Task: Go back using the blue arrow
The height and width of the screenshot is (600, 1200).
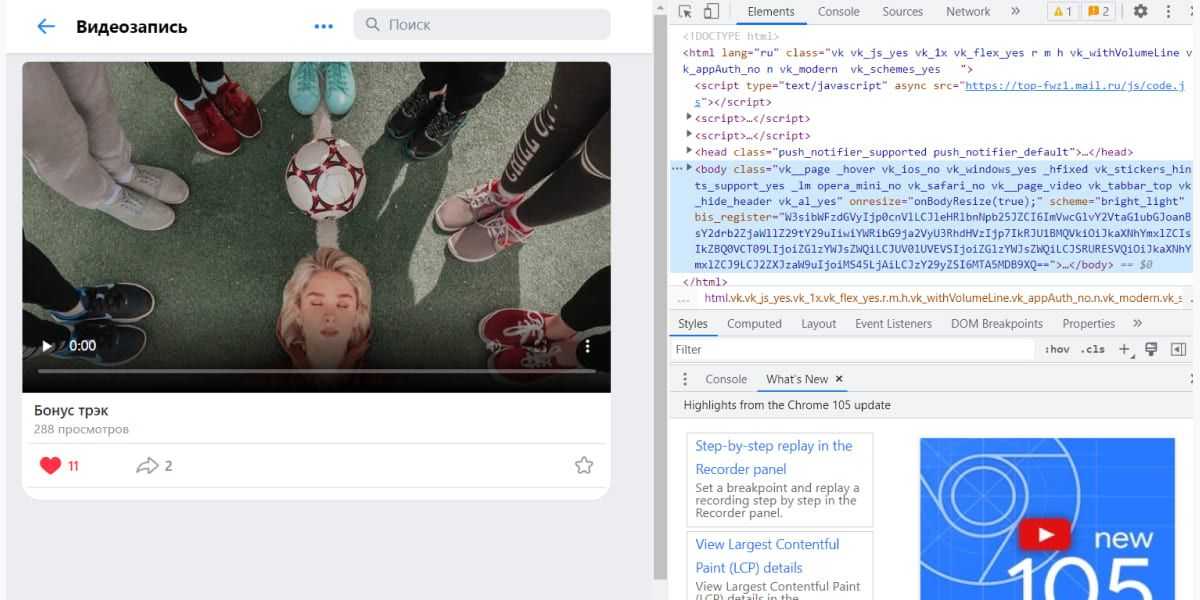Action: (x=46, y=26)
